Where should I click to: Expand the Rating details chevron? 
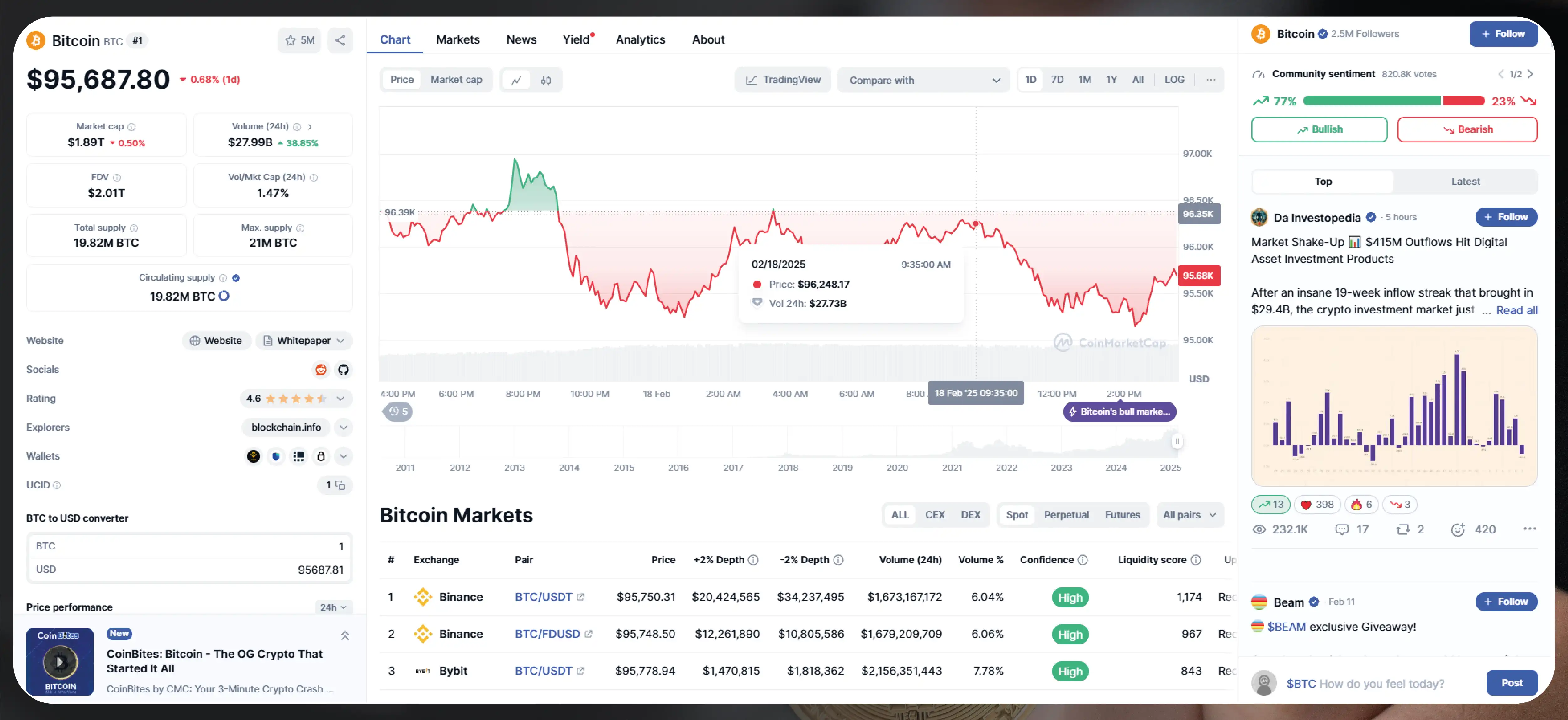click(340, 399)
